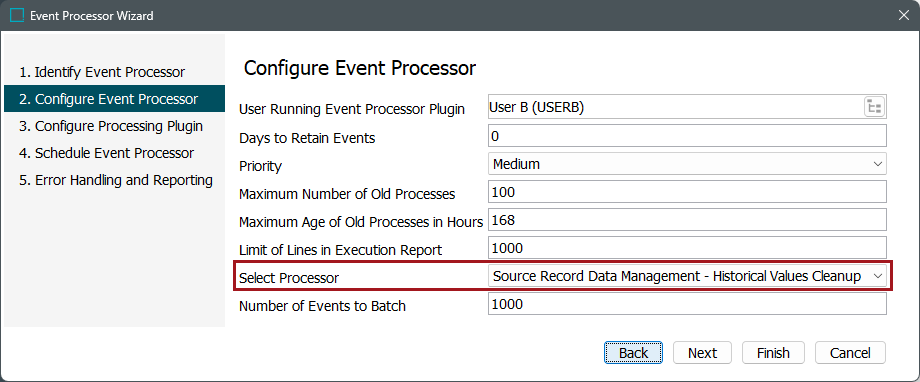The width and height of the screenshot is (920, 382).
Task: Open step 4 Schedule Event Processor
Action: click(106, 153)
